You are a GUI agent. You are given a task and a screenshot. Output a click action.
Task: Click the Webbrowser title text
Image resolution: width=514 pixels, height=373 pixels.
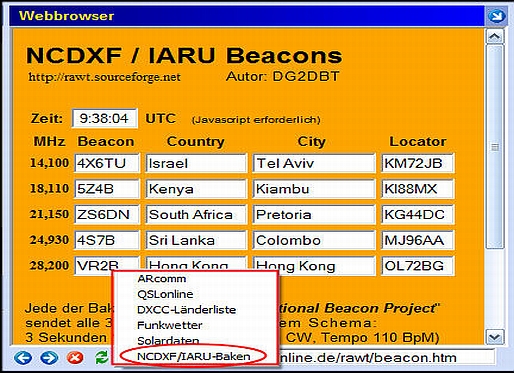(x=66, y=16)
